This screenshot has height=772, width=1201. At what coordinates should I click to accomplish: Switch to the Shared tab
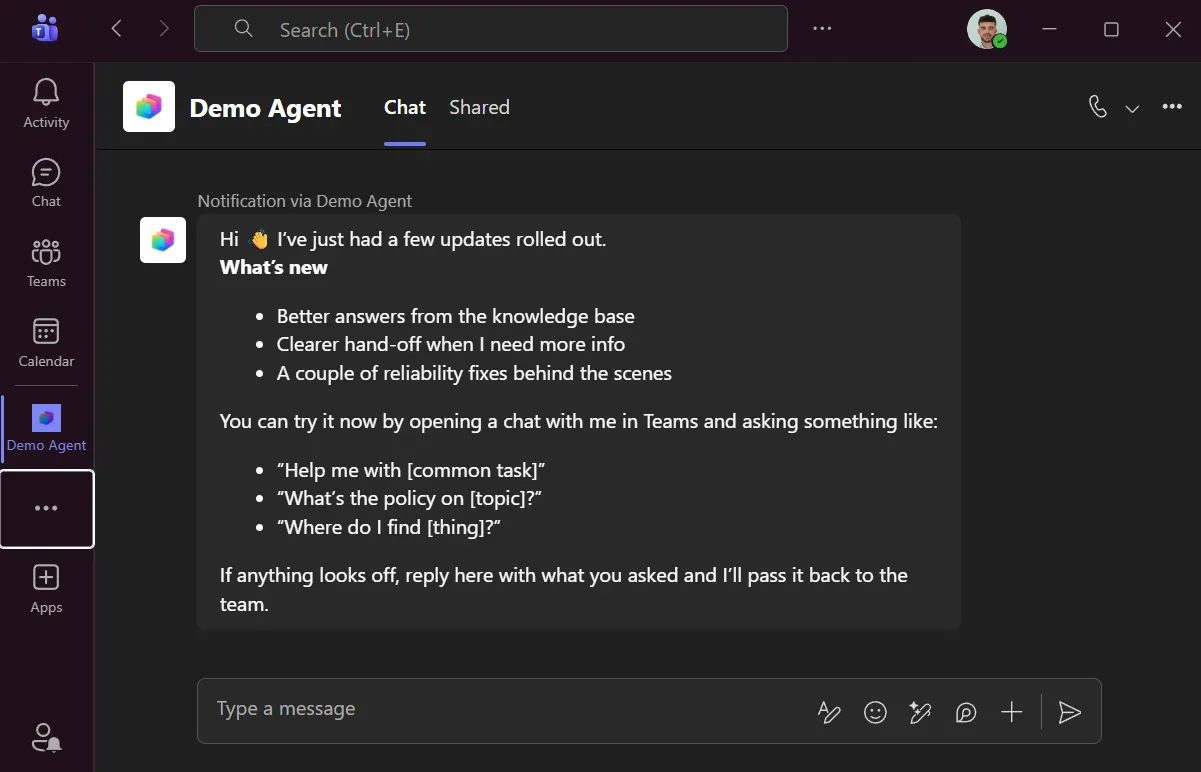(479, 107)
